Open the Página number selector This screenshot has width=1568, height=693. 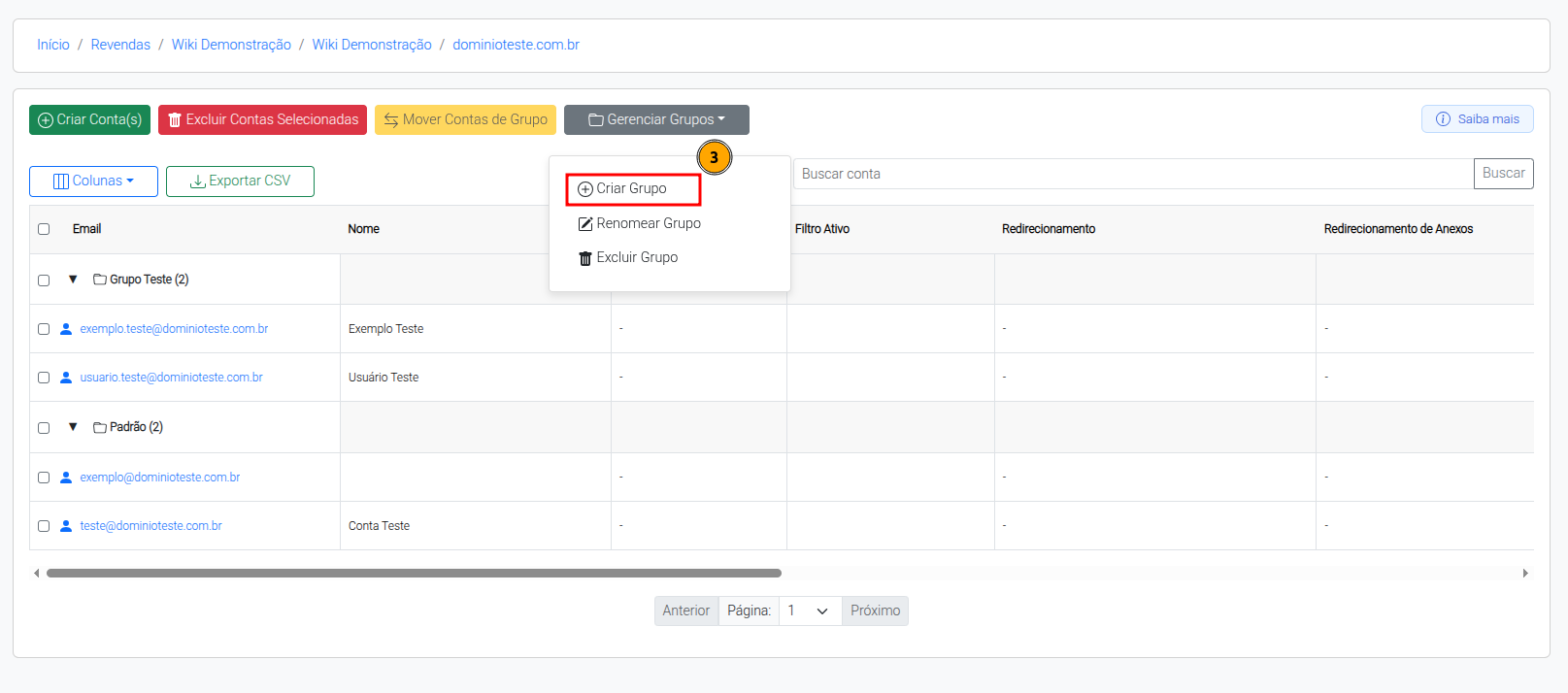click(810, 610)
